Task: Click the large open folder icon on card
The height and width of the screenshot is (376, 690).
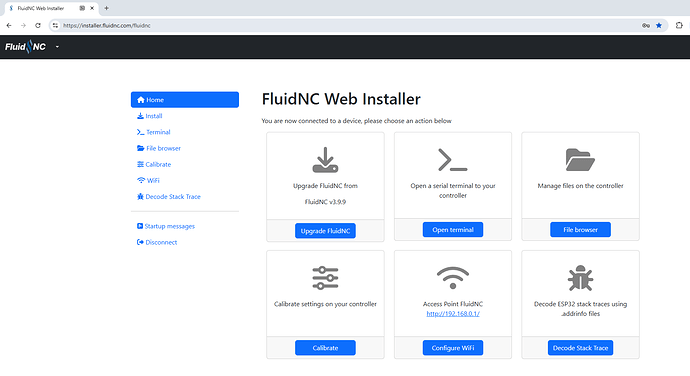Action: tap(580, 160)
